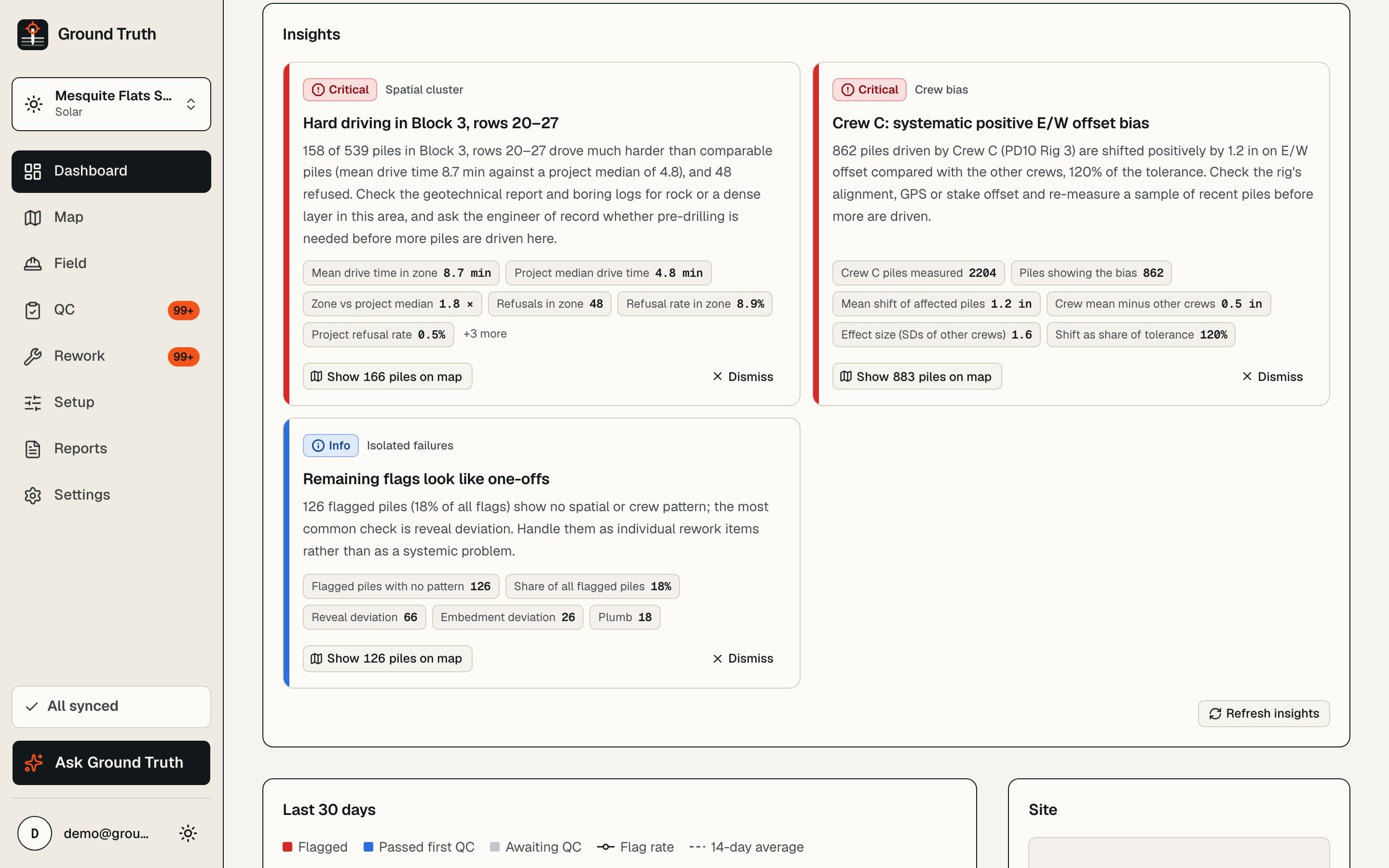
Task: Click the sliders Setup icon
Action: [x=33, y=403]
